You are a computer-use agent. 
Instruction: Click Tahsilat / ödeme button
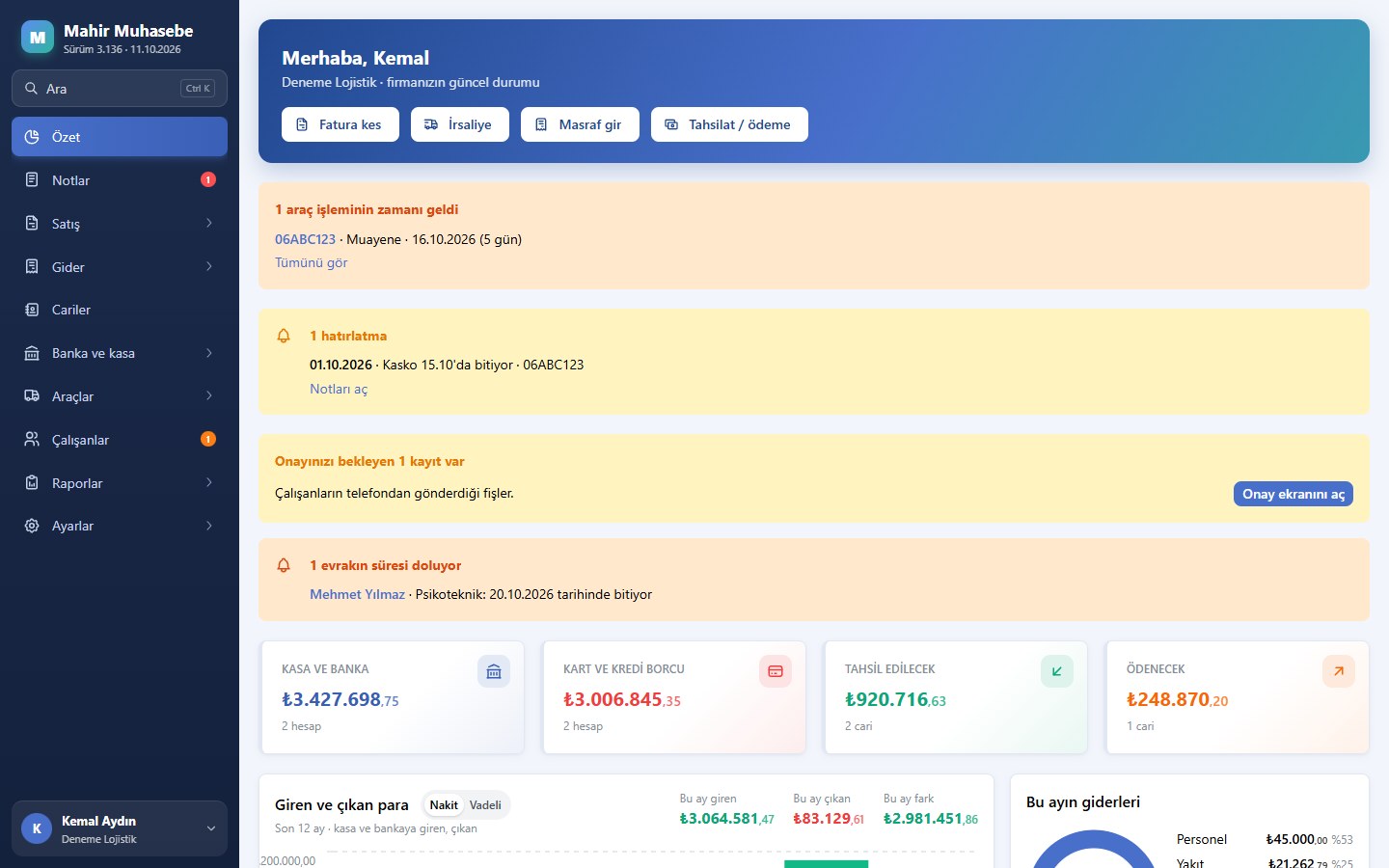(x=729, y=124)
